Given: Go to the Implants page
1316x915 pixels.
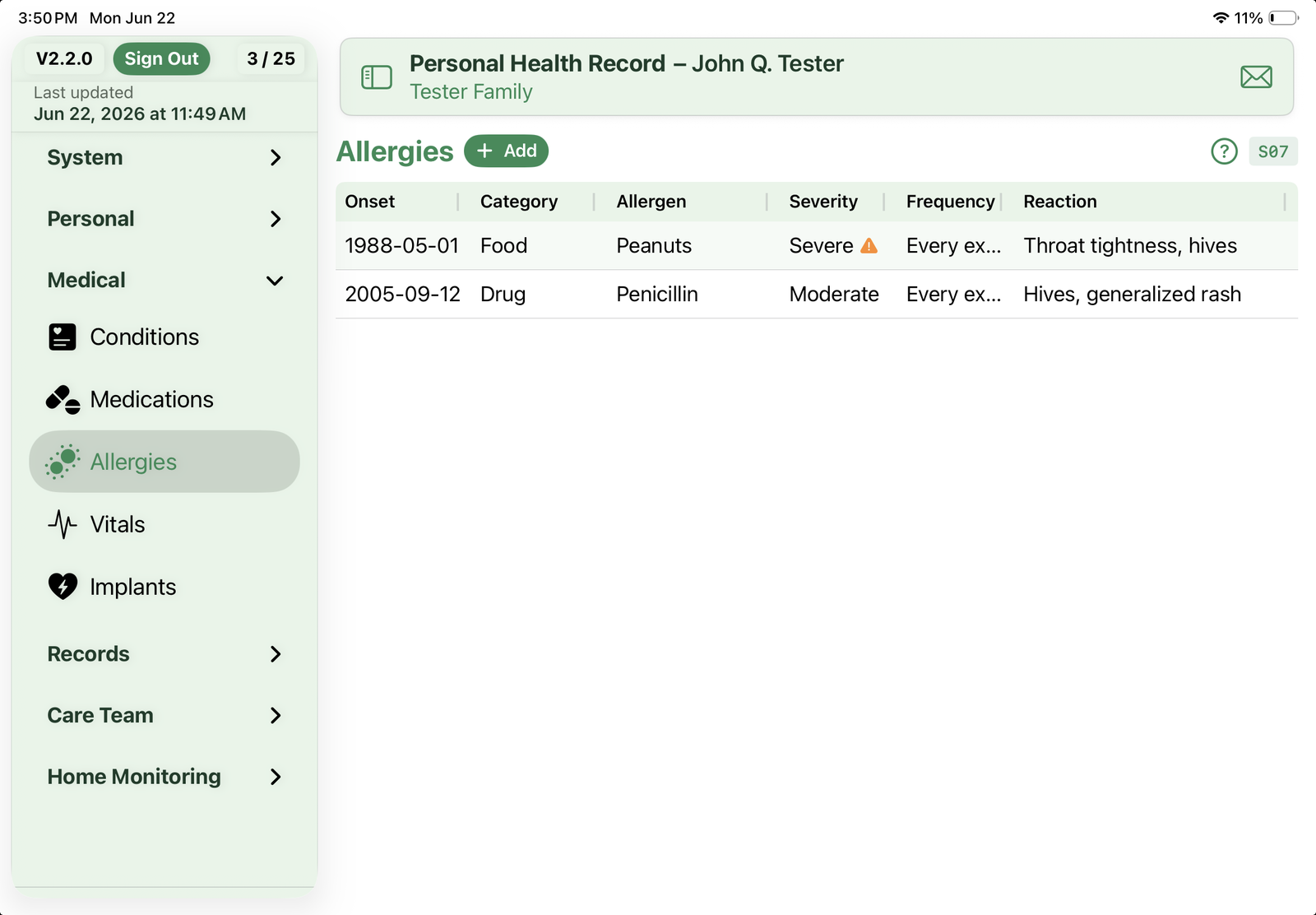Looking at the screenshot, I should (x=164, y=587).
